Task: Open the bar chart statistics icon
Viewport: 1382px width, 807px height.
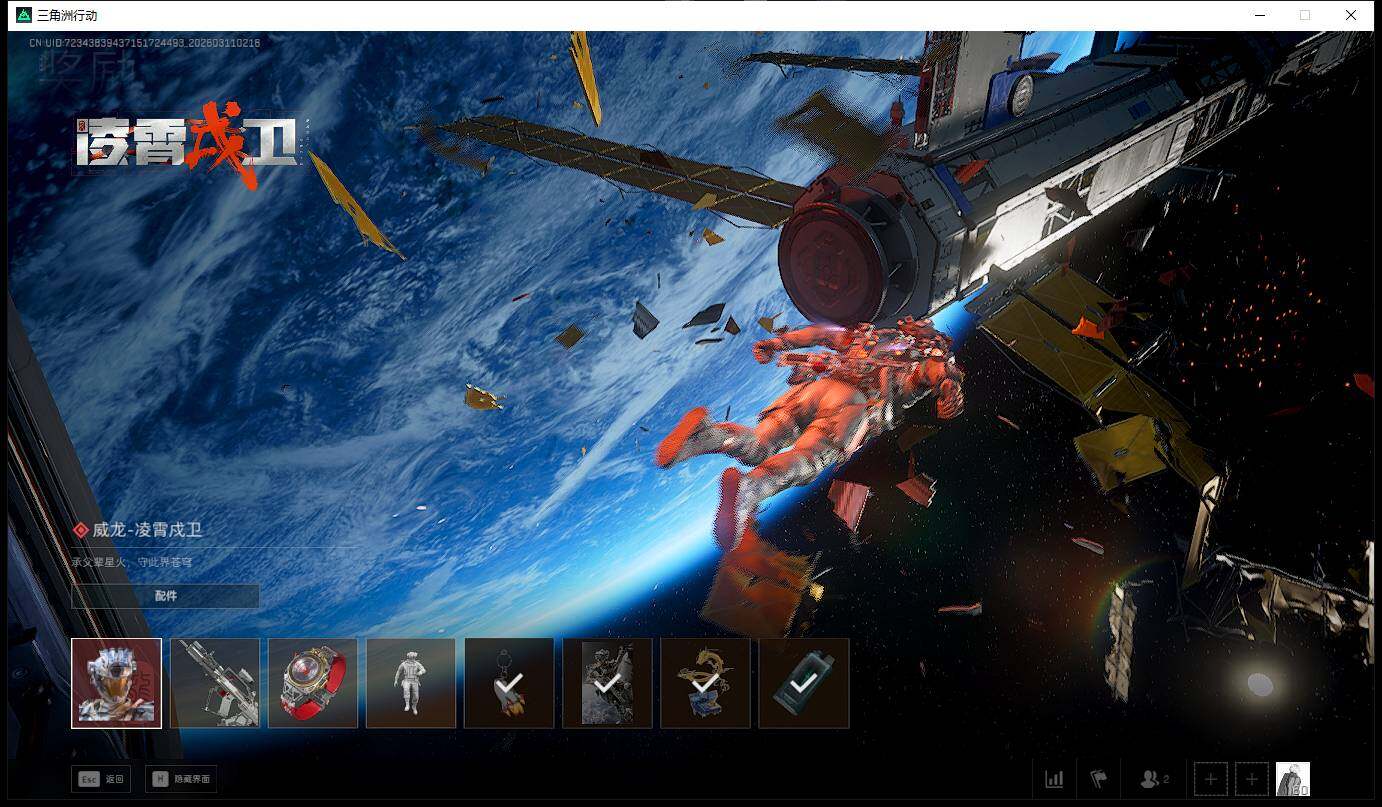Action: pyautogui.click(x=1054, y=779)
